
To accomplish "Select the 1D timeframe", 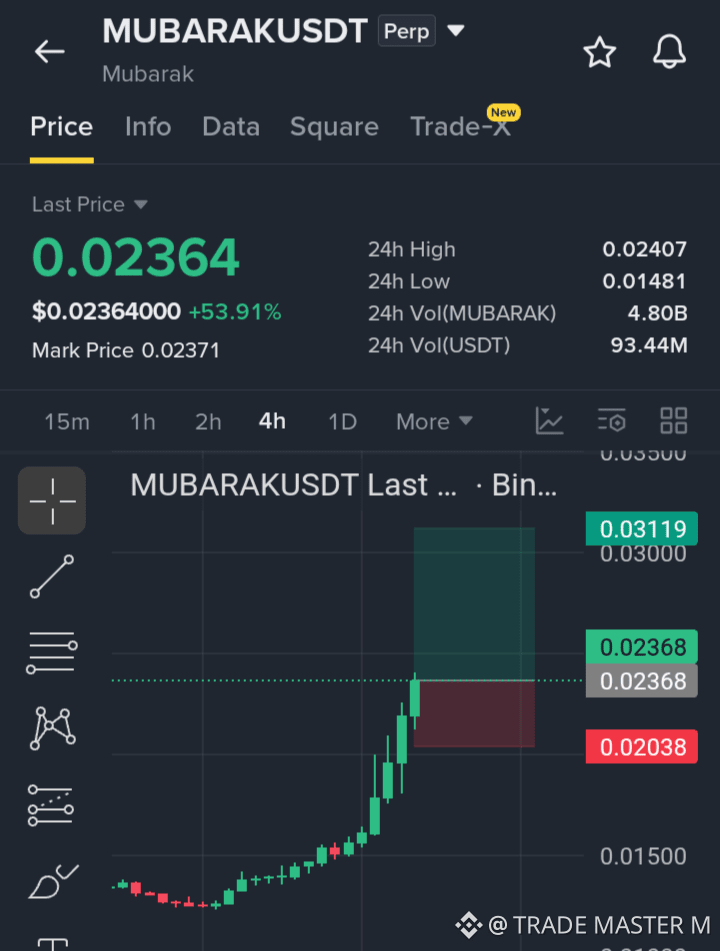I will (x=343, y=422).
